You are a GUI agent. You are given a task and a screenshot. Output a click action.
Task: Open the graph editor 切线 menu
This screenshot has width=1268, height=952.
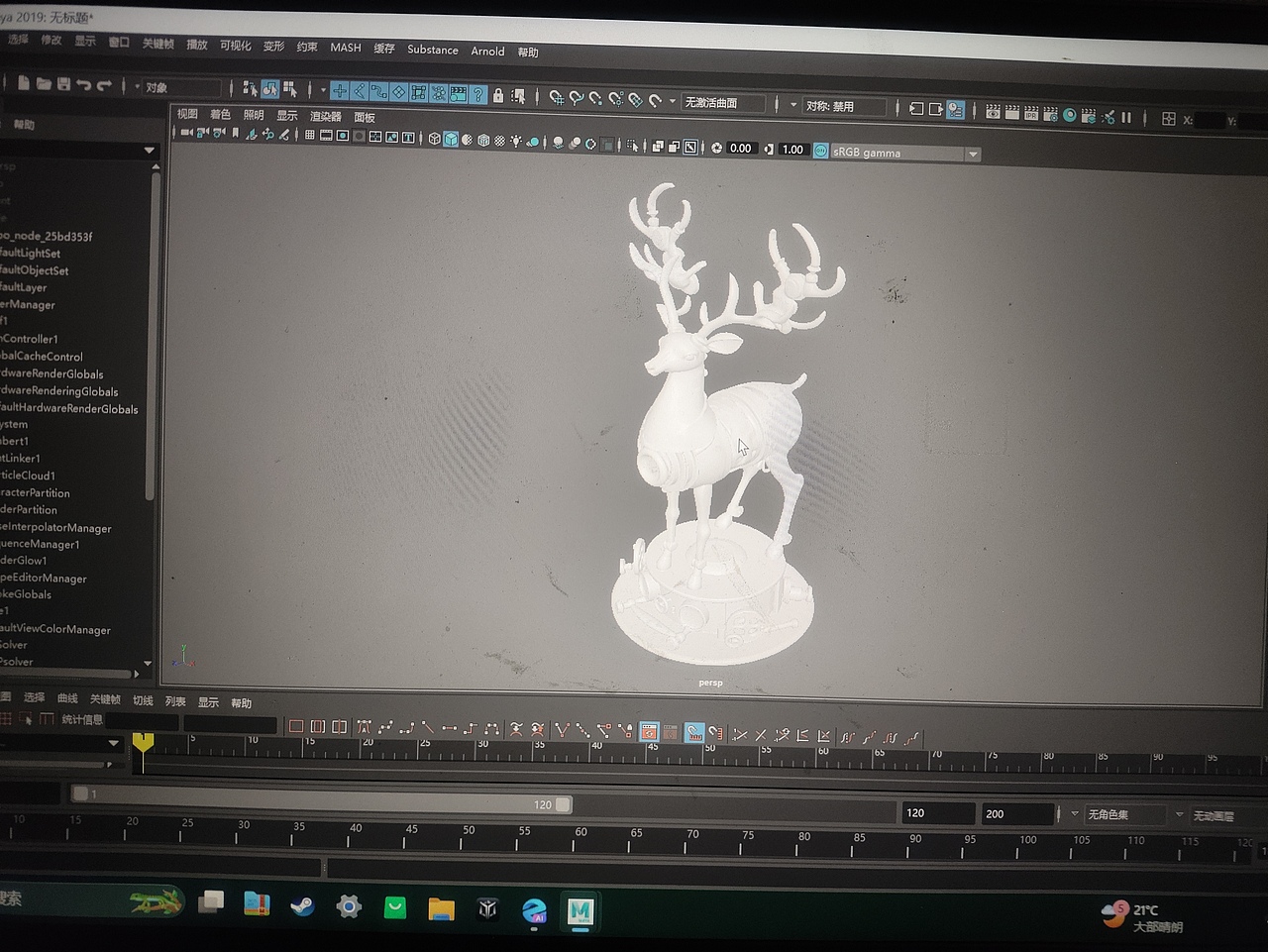click(143, 700)
